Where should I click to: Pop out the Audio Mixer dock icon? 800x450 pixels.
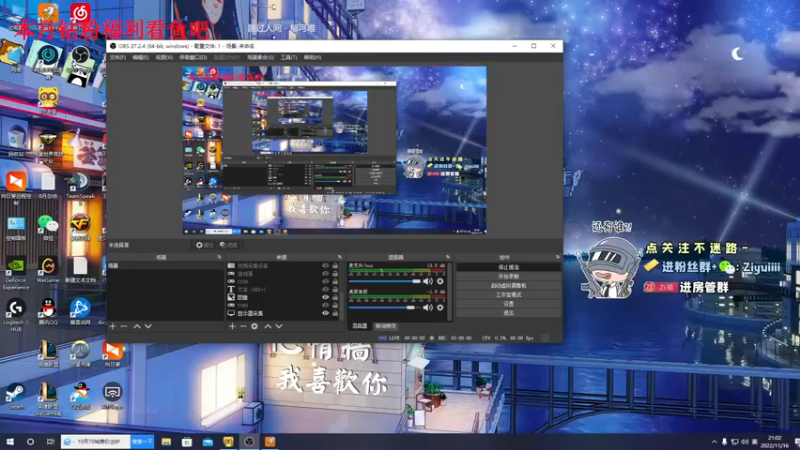coord(447,257)
